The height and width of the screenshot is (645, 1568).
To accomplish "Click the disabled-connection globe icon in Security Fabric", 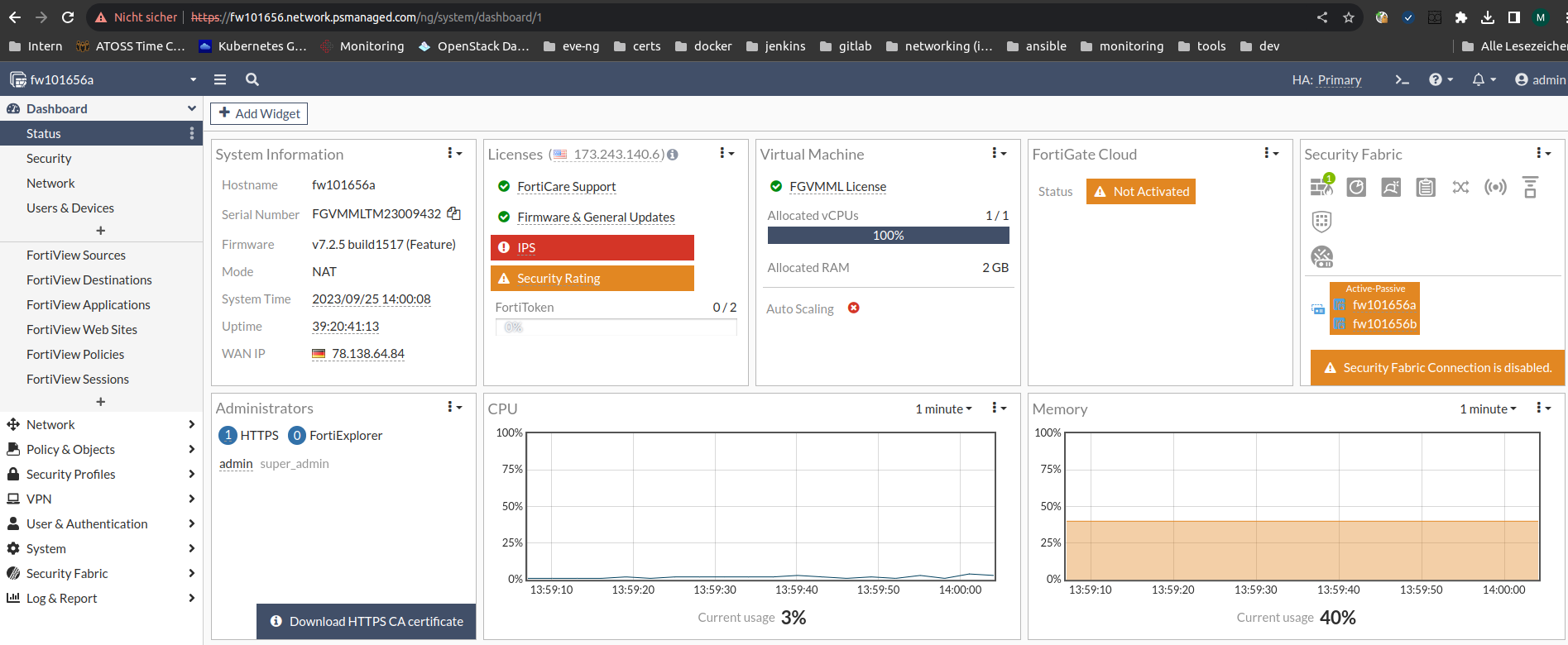I will [x=1321, y=257].
